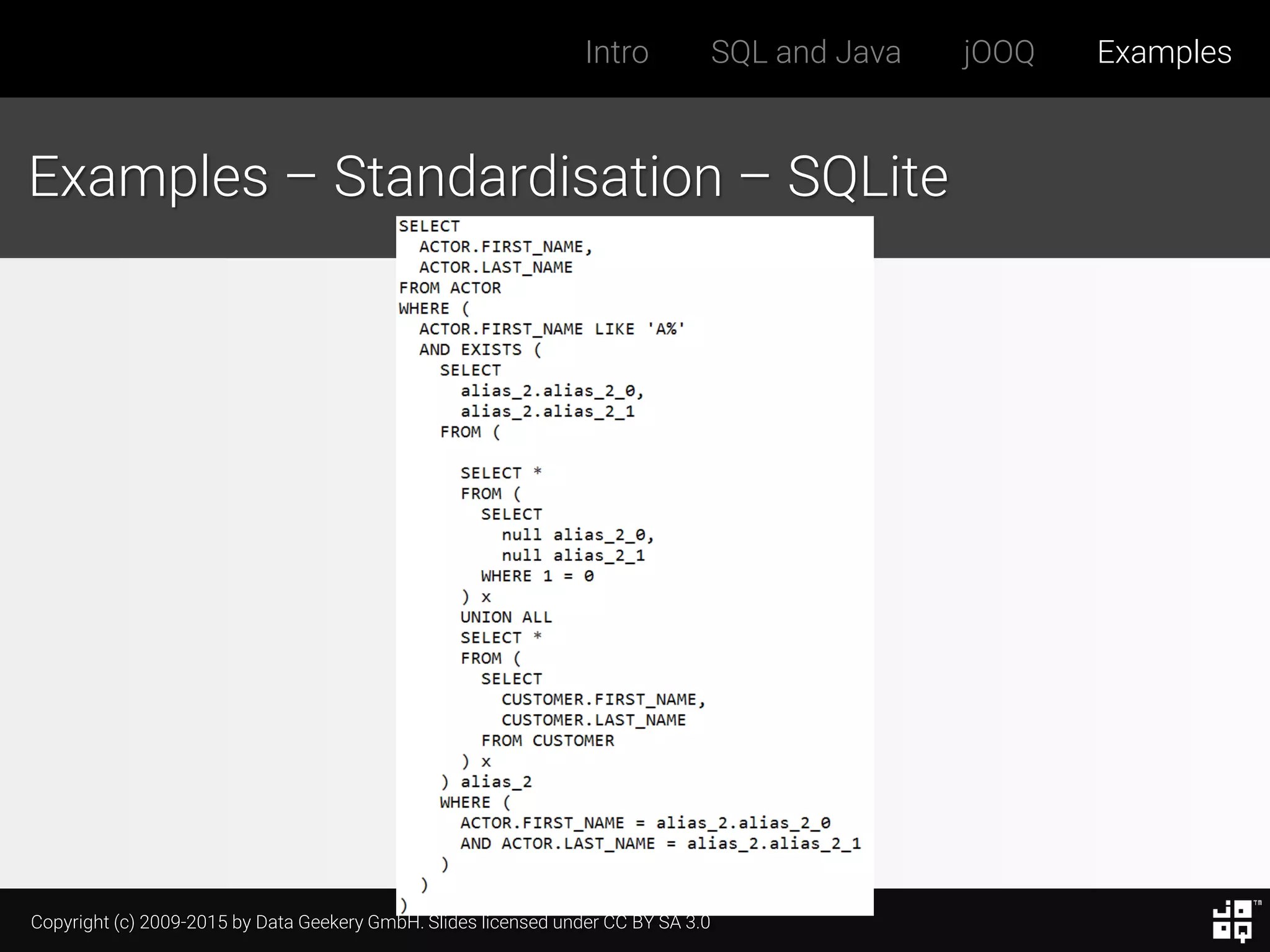Click the FROM CUSTOMER code line
1270x952 pixels.
click(548, 741)
